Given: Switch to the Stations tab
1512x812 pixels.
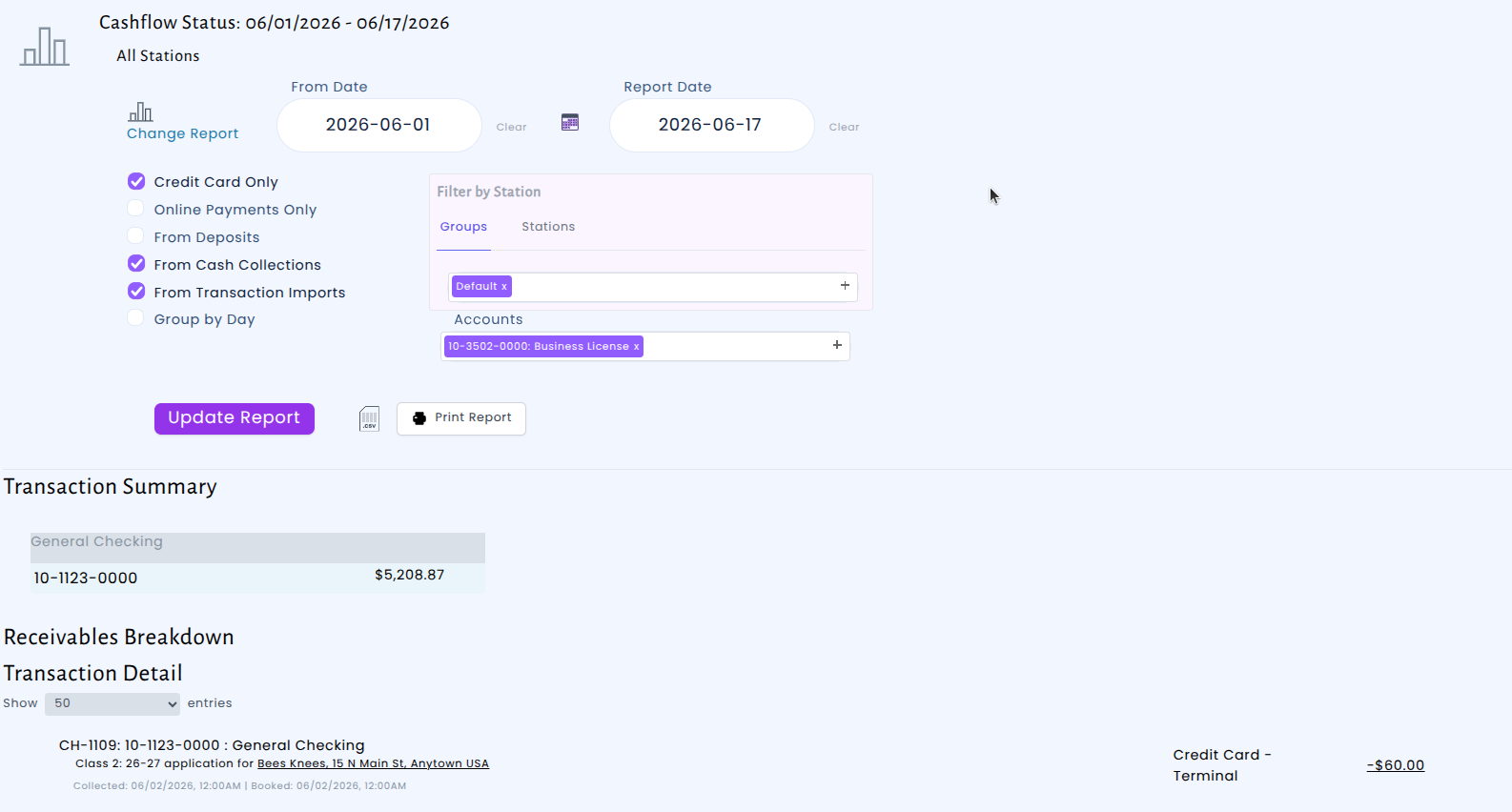Looking at the screenshot, I should [x=548, y=227].
